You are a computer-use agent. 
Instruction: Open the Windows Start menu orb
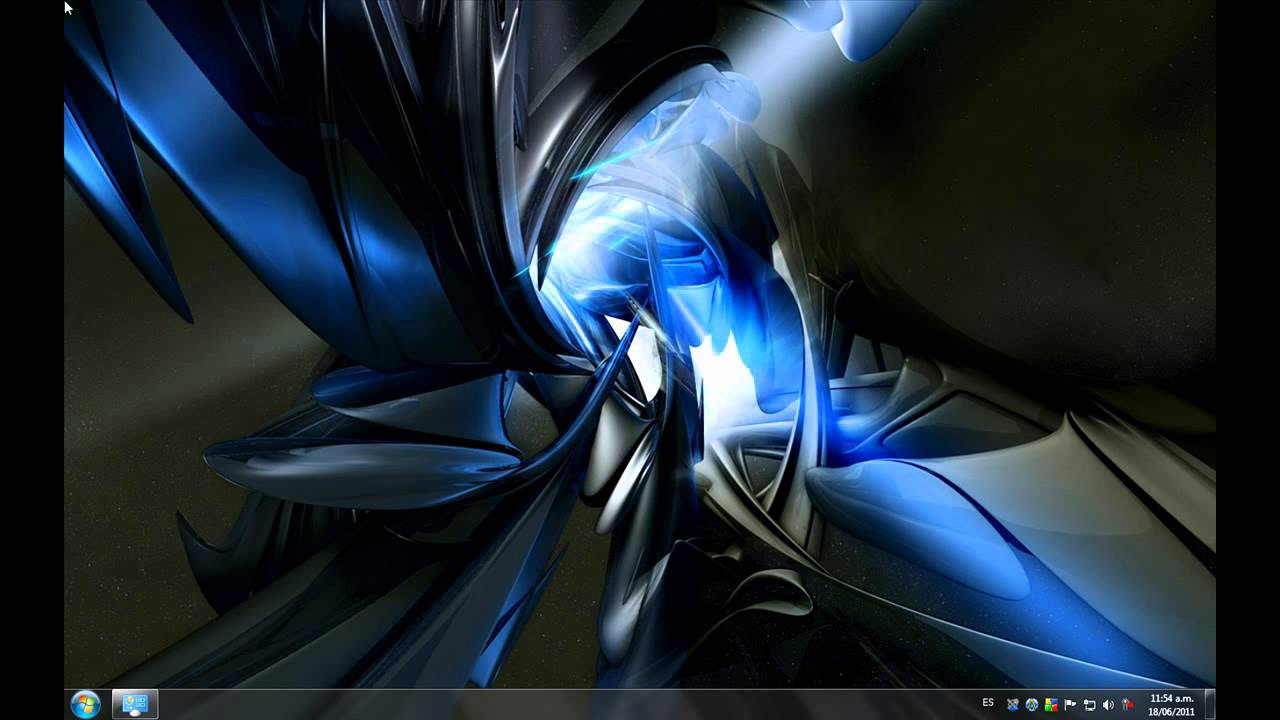pyautogui.click(x=85, y=704)
